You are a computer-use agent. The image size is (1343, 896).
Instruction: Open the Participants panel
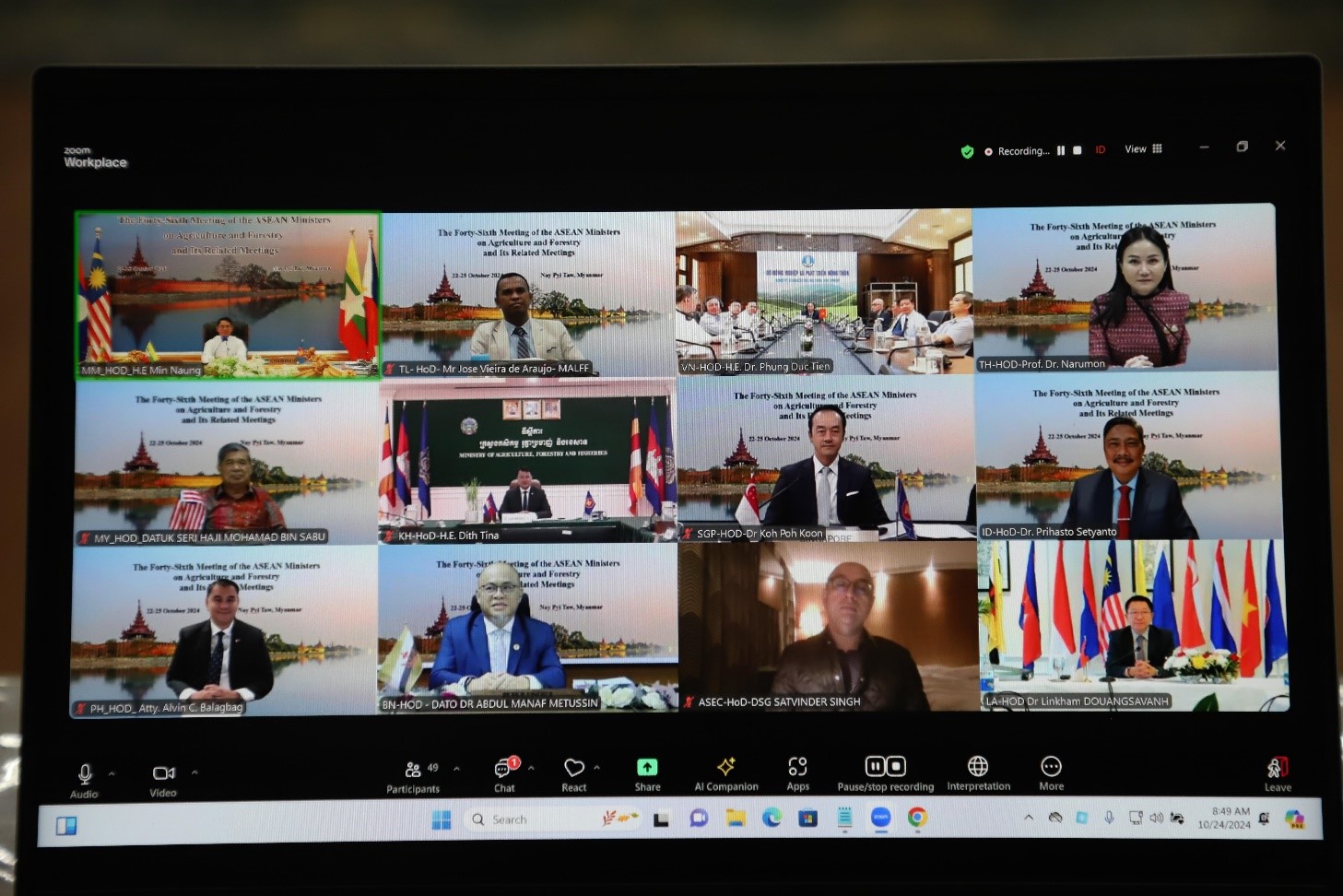tap(414, 775)
